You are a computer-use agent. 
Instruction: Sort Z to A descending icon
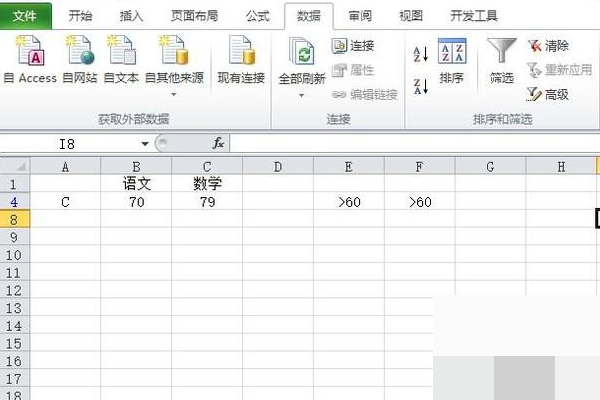pyautogui.click(x=421, y=86)
